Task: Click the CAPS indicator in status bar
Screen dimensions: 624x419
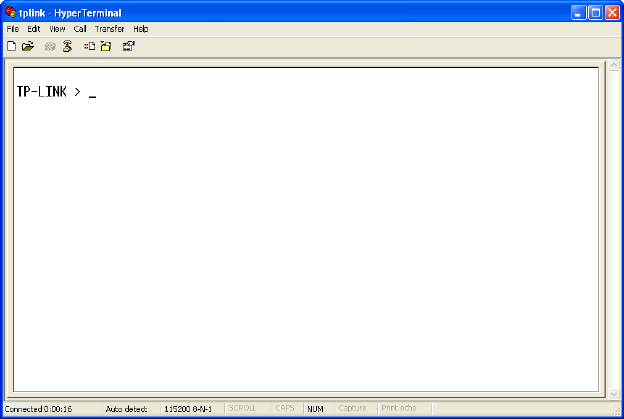Action: click(285, 408)
